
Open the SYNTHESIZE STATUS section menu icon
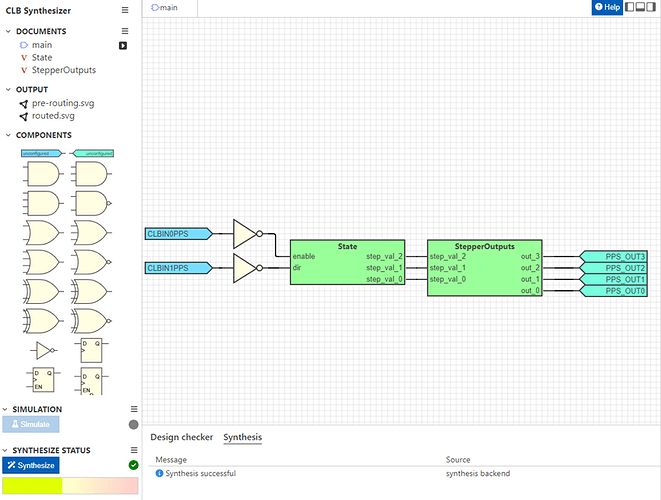click(x=134, y=450)
